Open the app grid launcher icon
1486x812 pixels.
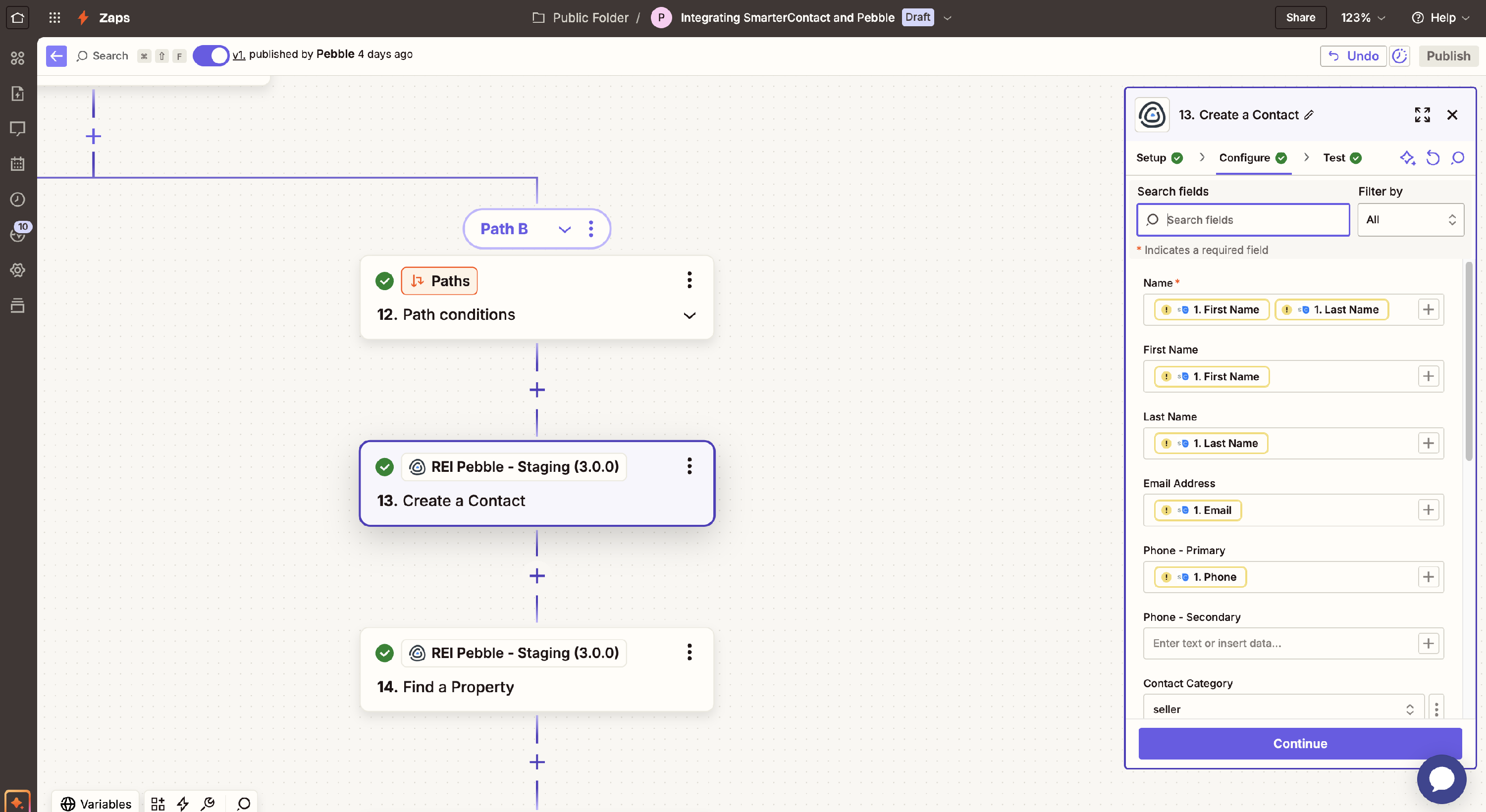pyautogui.click(x=54, y=17)
